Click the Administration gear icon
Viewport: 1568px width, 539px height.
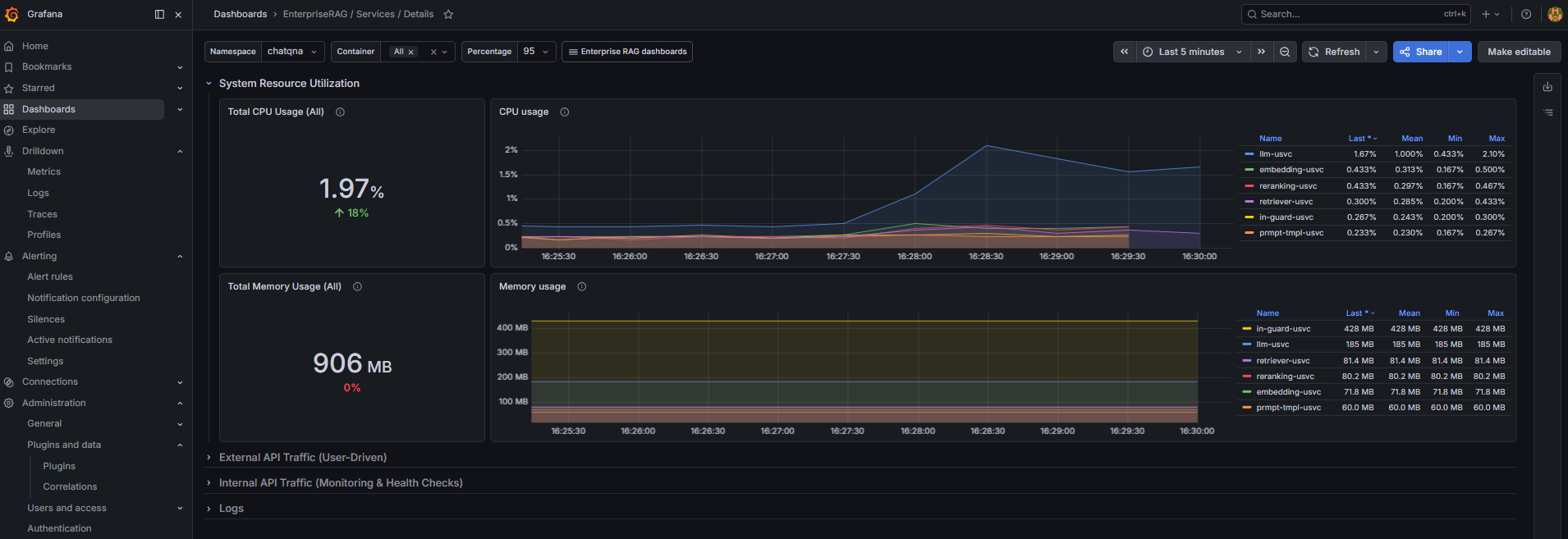(9, 403)
